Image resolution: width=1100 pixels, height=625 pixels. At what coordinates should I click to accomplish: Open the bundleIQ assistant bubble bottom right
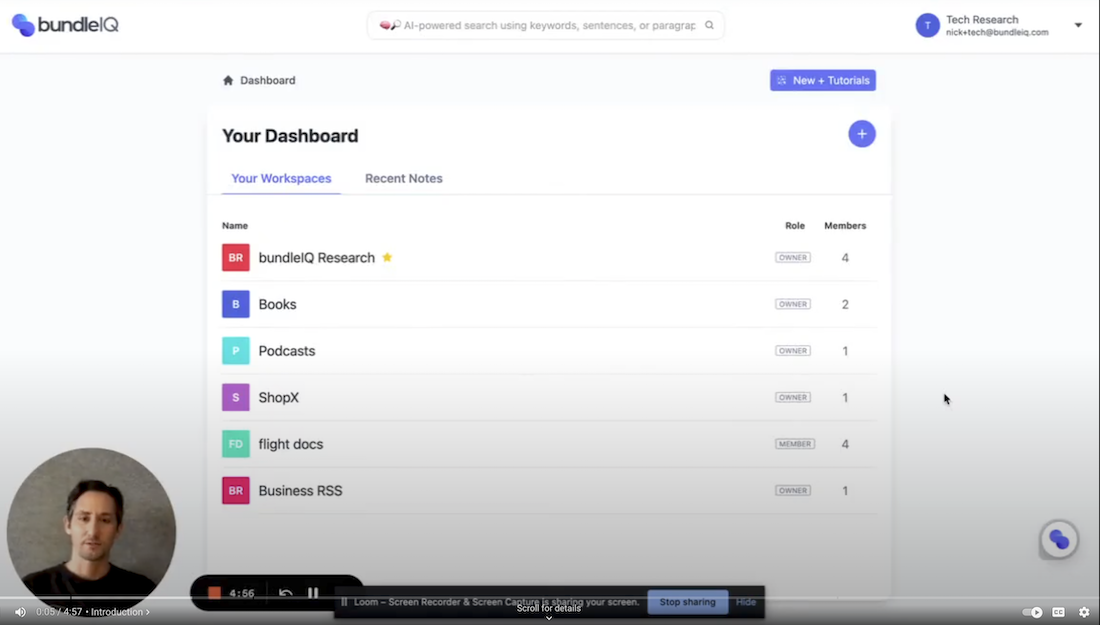(1058, 538)
